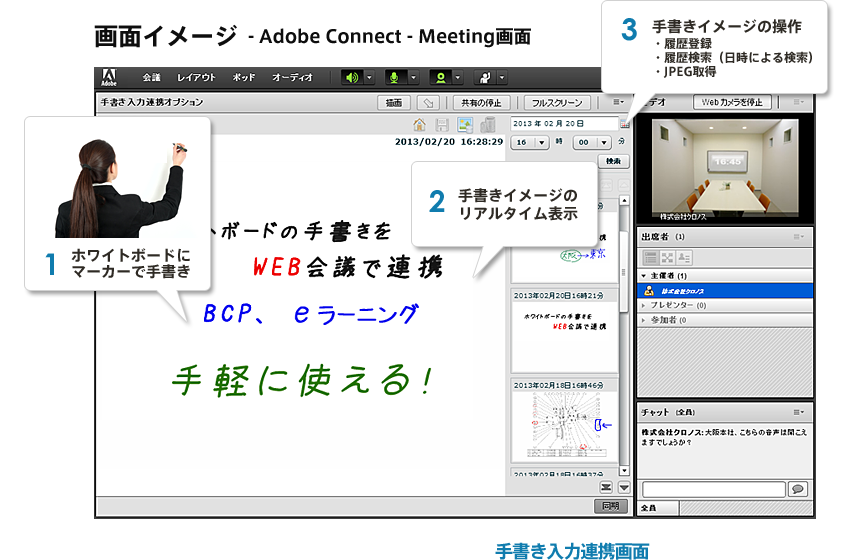Toggle the green speaker audio button
Image resolution: width=860 pixels, height=560 pixels.
[x=352, y=78]
